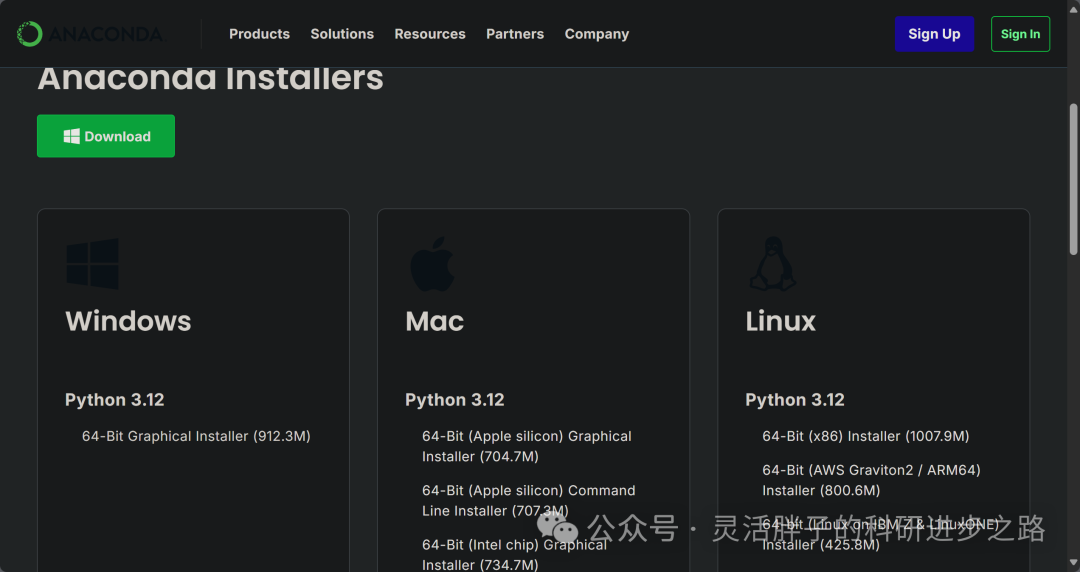Click the Apple logo icon in the Mac card
This screenshot has height=572, width=1080.
[432, 264]
